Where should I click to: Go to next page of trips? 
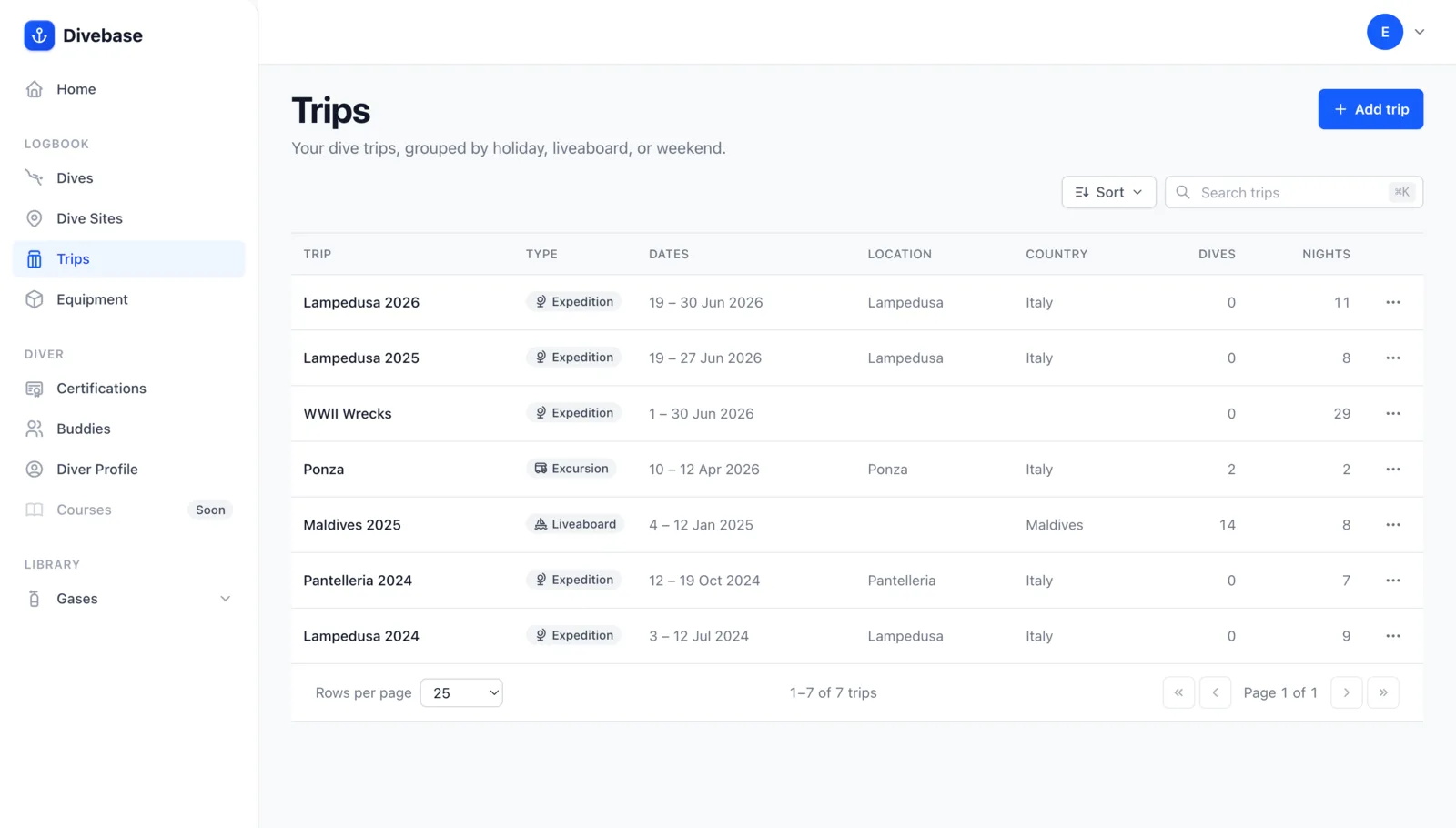click(1347, 692)
